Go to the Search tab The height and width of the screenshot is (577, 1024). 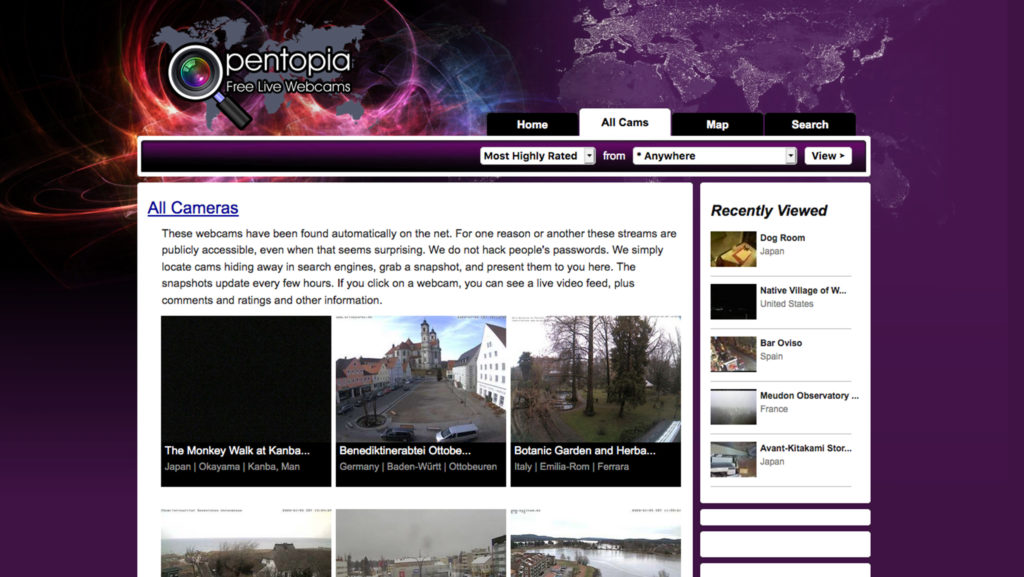[810, 124]
